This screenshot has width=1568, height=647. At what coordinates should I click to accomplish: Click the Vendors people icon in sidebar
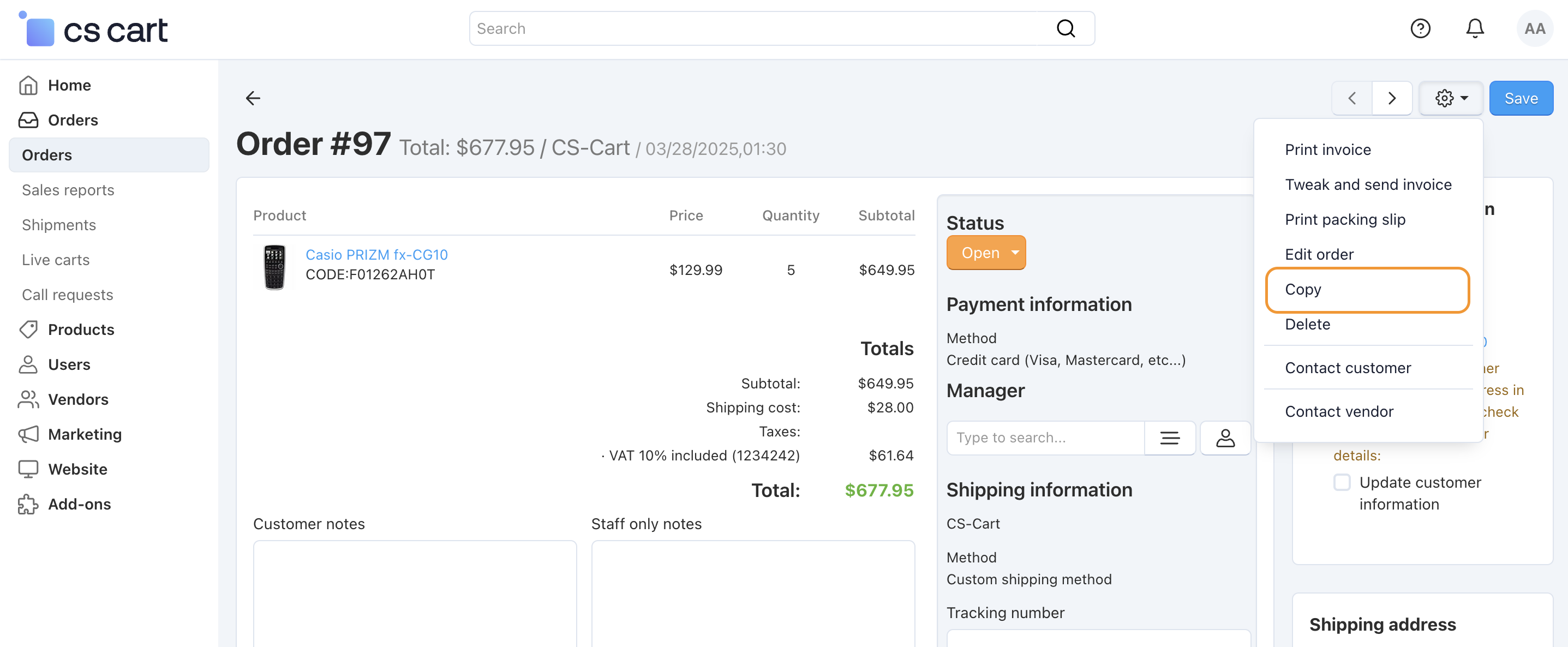tap(28, 399)
